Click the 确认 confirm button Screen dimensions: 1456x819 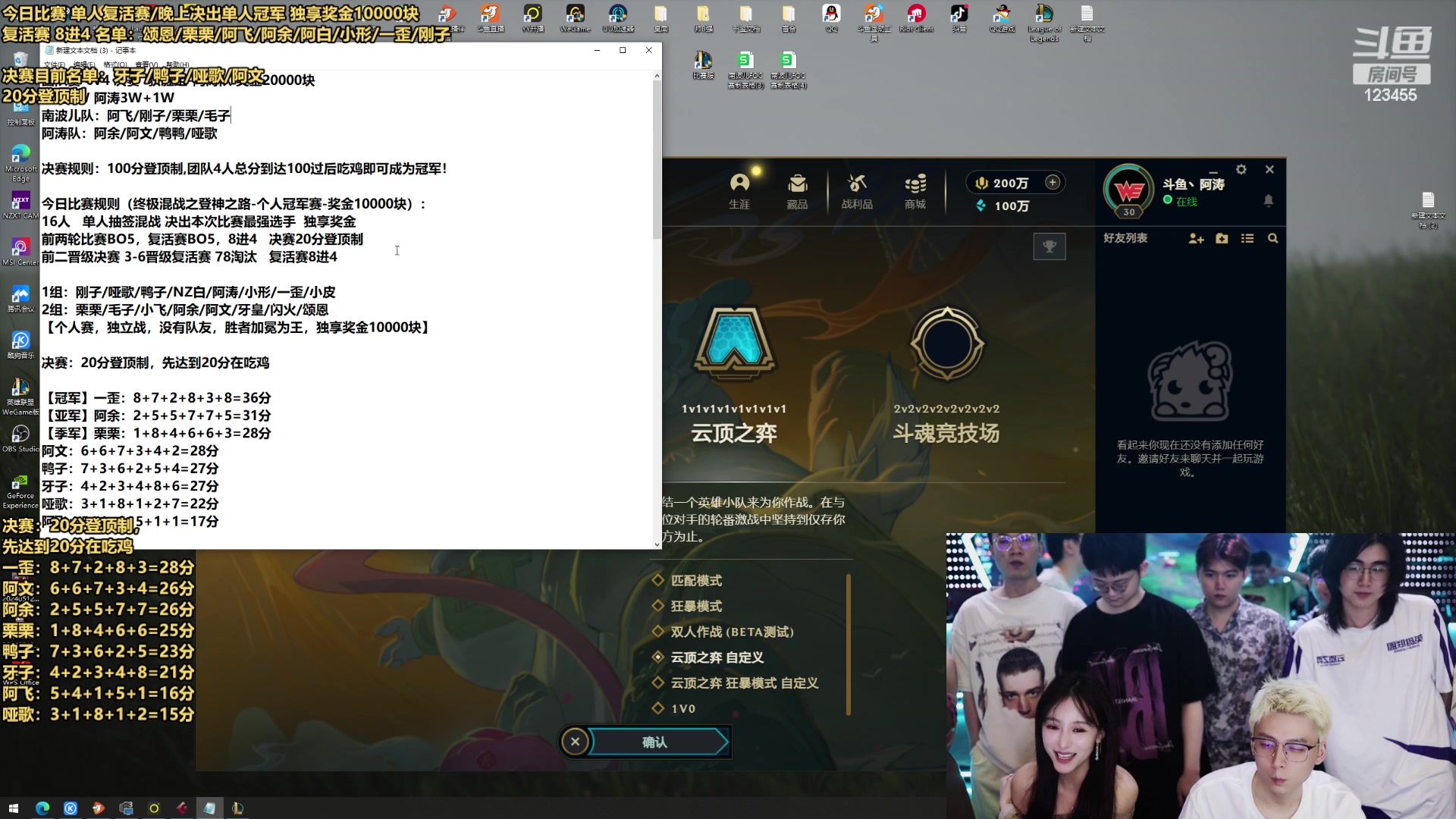pos(655,742)
